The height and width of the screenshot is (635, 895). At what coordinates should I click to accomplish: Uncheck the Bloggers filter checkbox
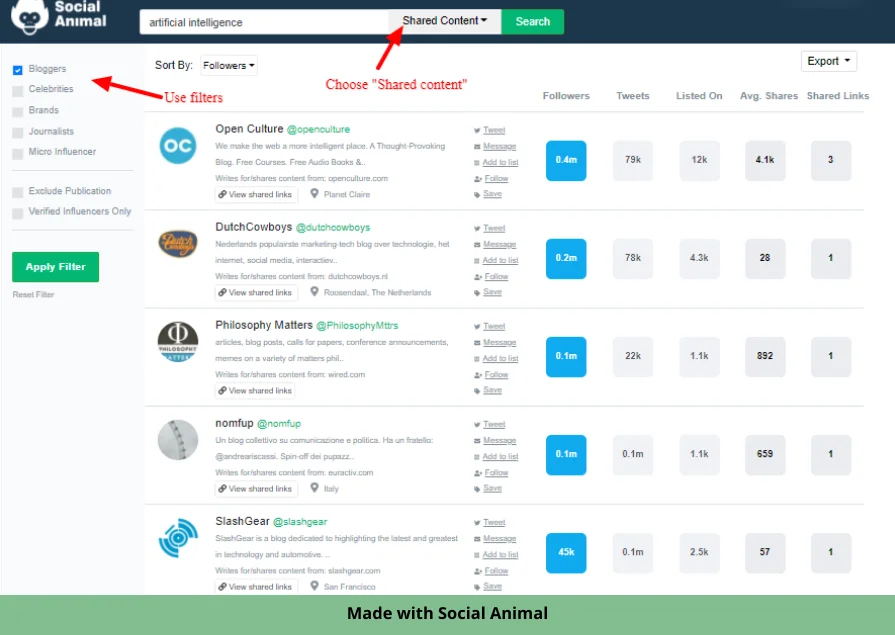18,70
